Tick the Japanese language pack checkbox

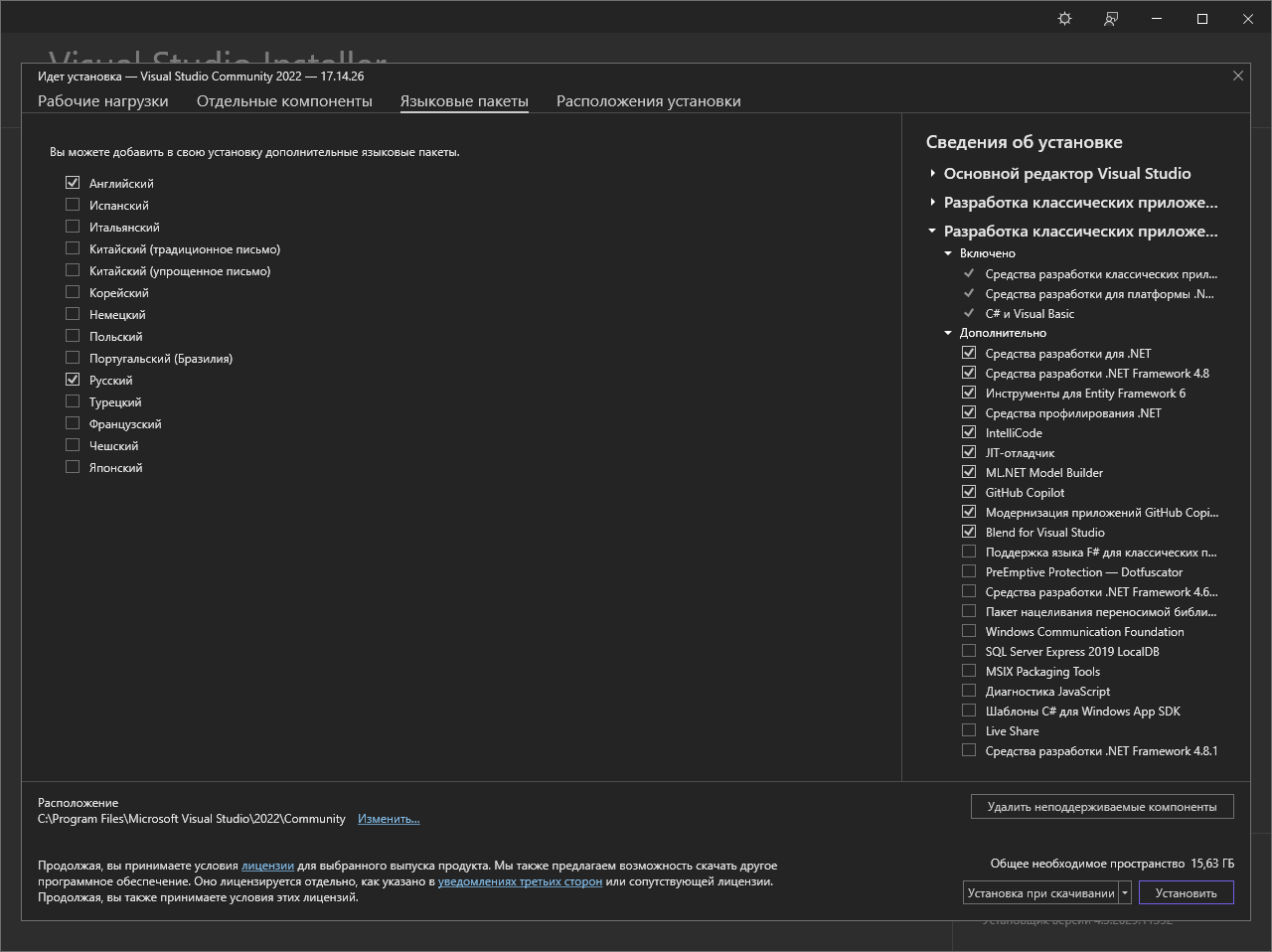(73, 467)
